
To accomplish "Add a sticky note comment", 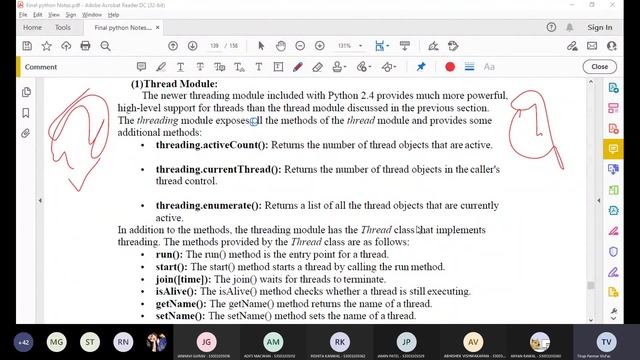I will tap(141, 67).
